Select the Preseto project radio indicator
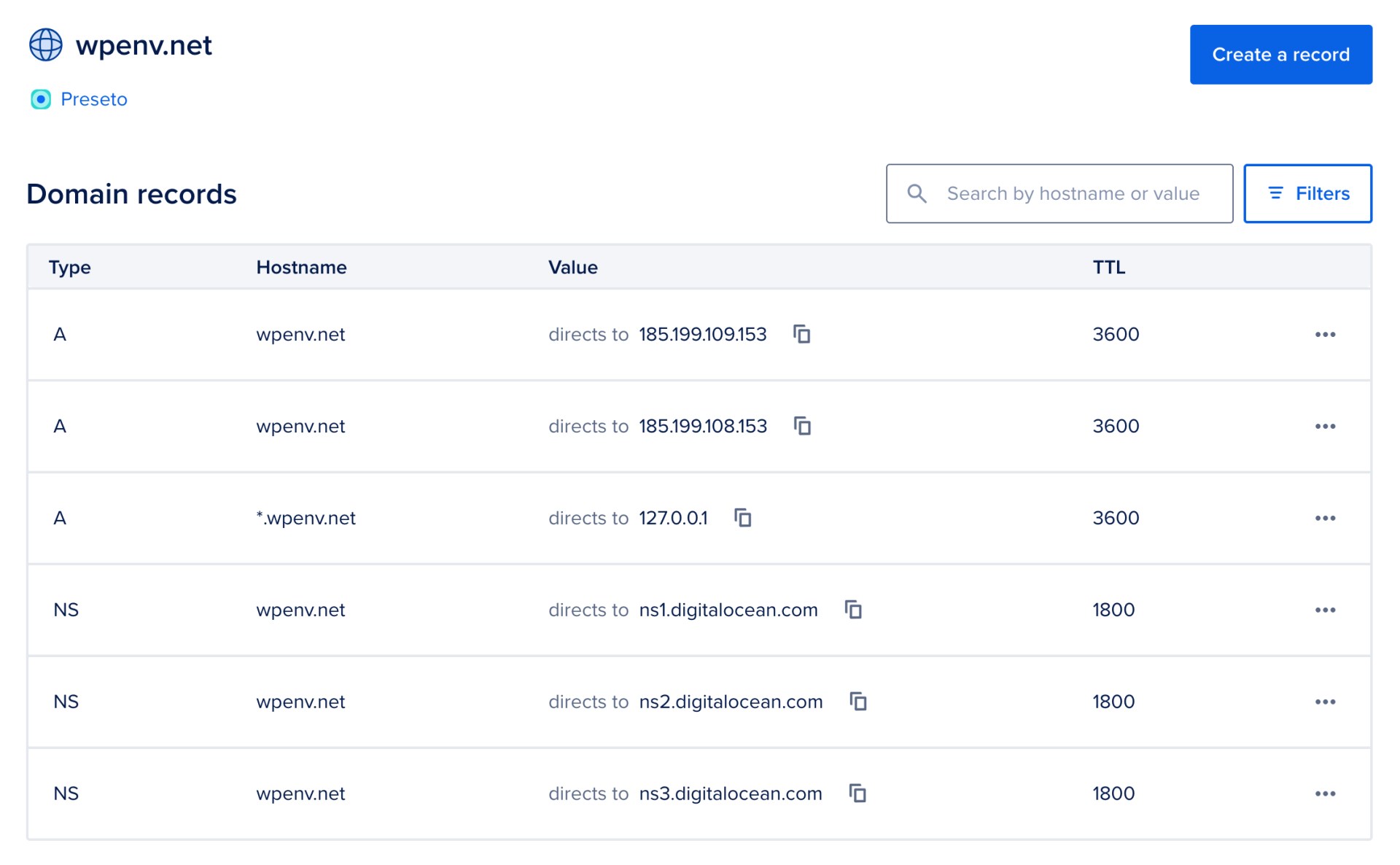This screenshot has width=1400, height=865. 42,99
